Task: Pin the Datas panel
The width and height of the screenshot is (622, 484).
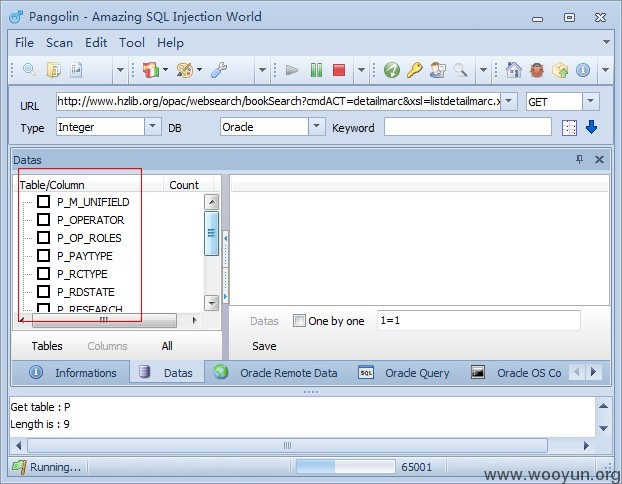Action: tap(579, 159)
